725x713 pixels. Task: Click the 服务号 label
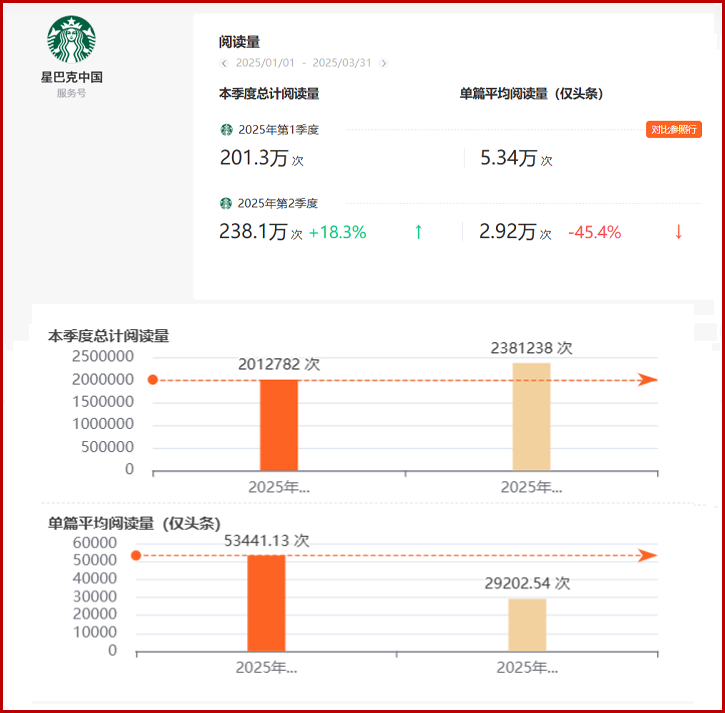pyautogui.click(x=71, y=93)
